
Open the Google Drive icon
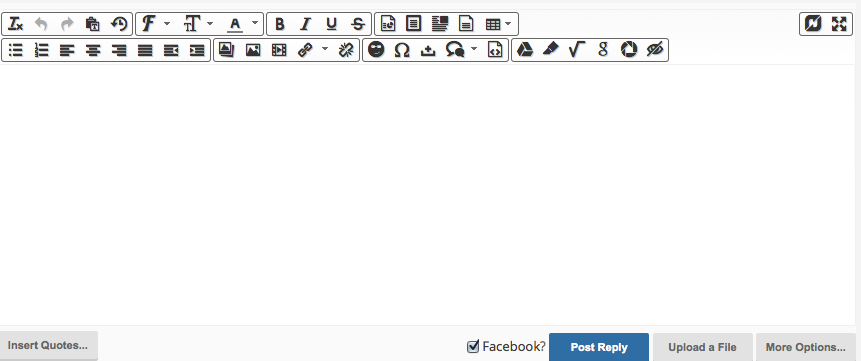525,50
